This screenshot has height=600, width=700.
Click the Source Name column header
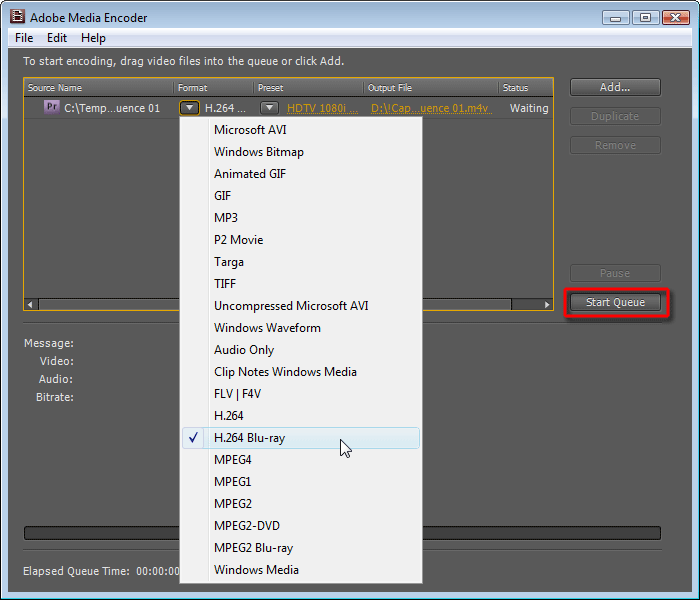click(x=99, y=88)
